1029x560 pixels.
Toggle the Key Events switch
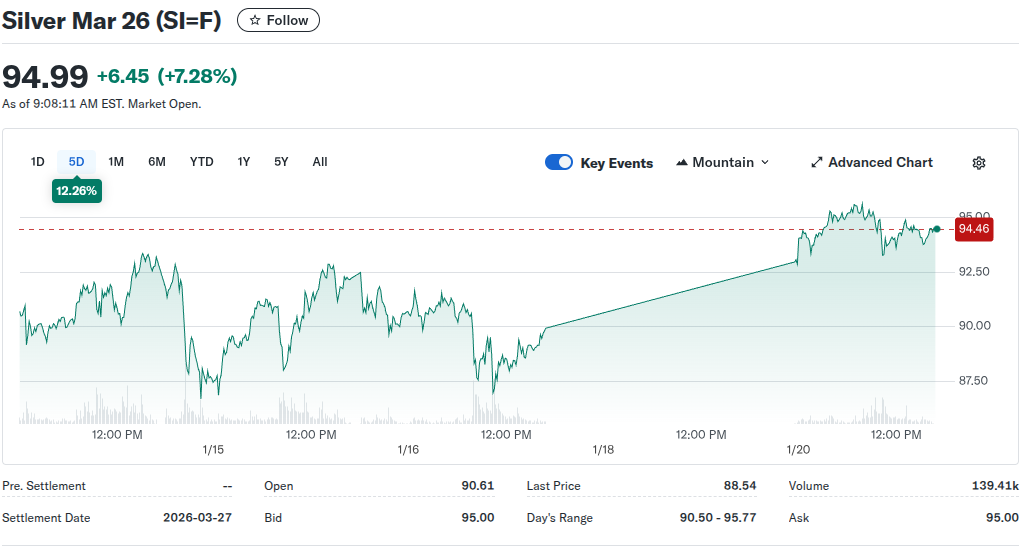pyautogui.click(x=559, y=163)
